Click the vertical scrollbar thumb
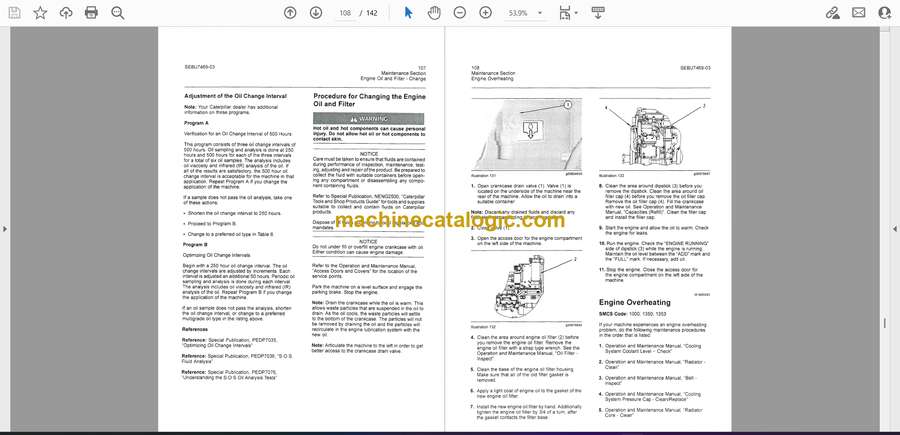Screen dimensions: 900x435 (x=885, y=323)
